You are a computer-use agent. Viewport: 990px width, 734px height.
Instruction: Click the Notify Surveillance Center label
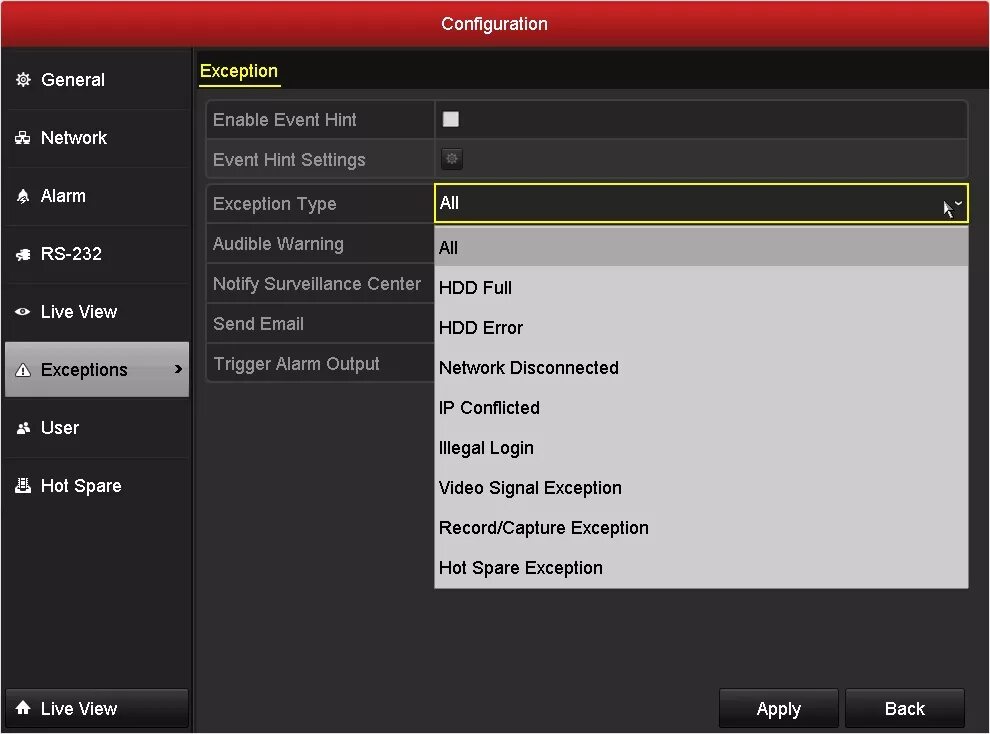pos(316,284)
